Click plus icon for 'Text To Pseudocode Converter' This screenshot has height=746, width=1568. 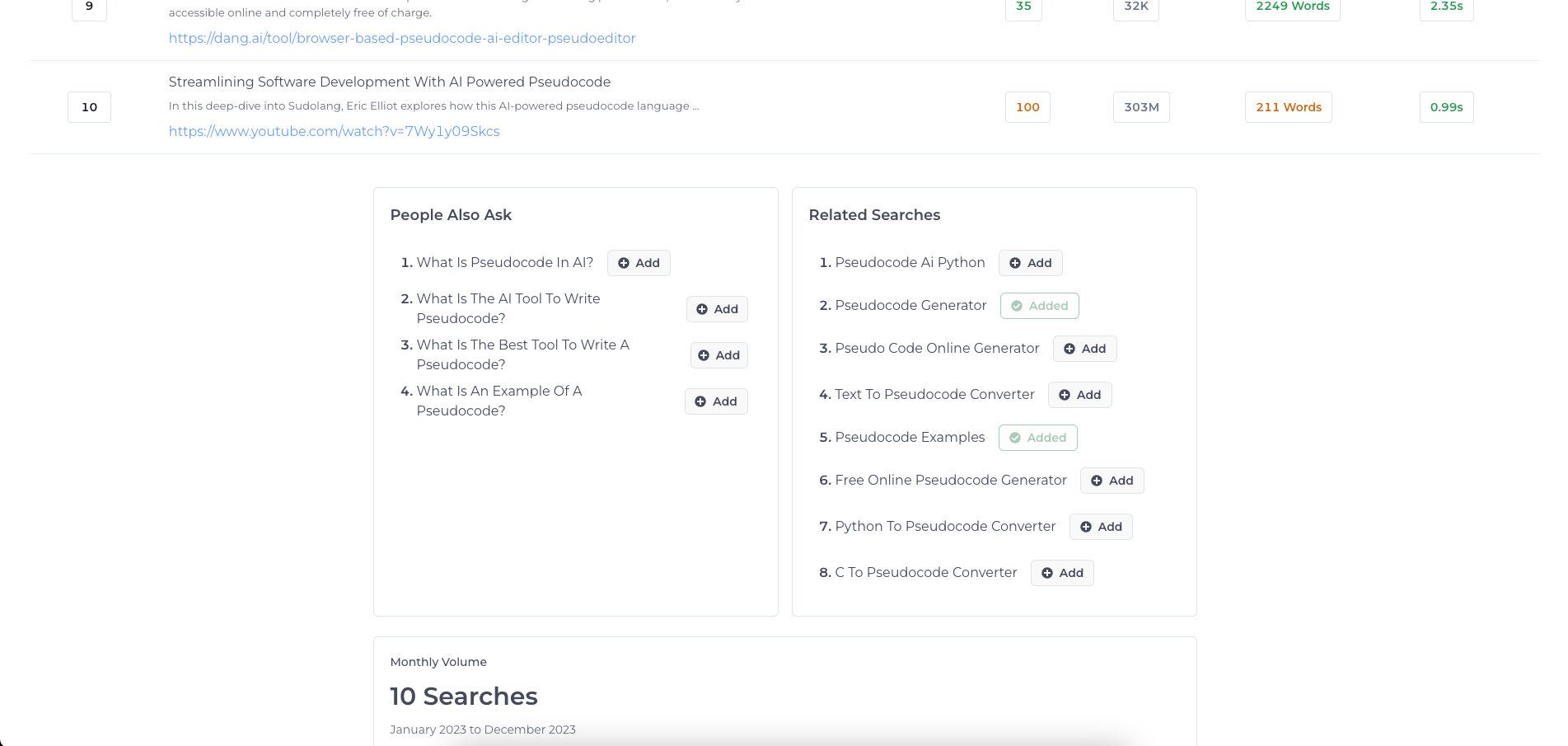[1065, 395]
